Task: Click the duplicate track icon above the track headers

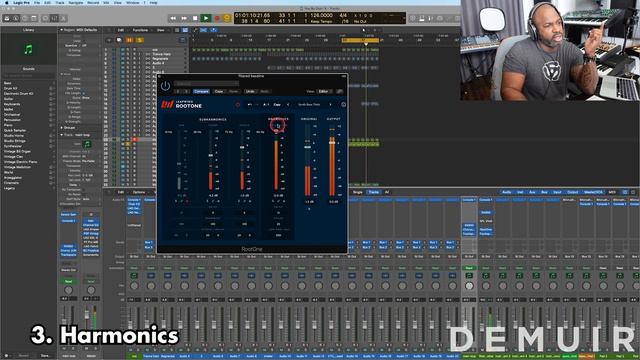Action: (x=119, y=40)
